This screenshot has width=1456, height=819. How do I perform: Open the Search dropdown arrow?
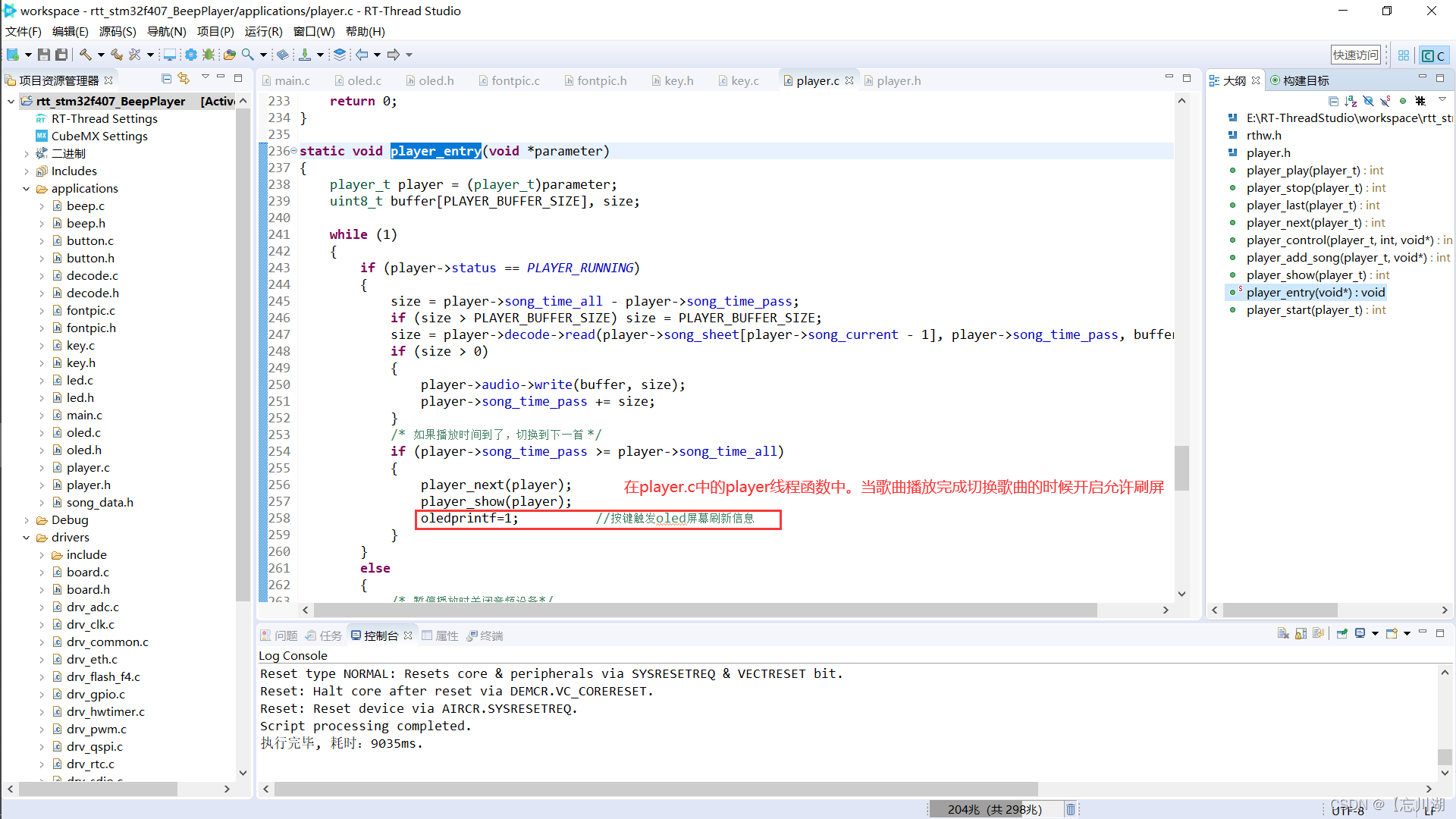coord(263,55)
